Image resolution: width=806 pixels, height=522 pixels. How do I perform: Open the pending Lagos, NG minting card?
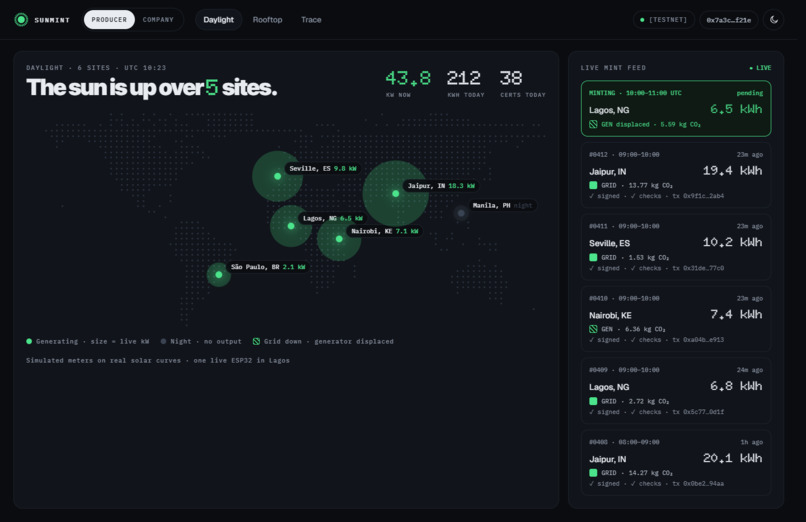[x=676, y=108]
